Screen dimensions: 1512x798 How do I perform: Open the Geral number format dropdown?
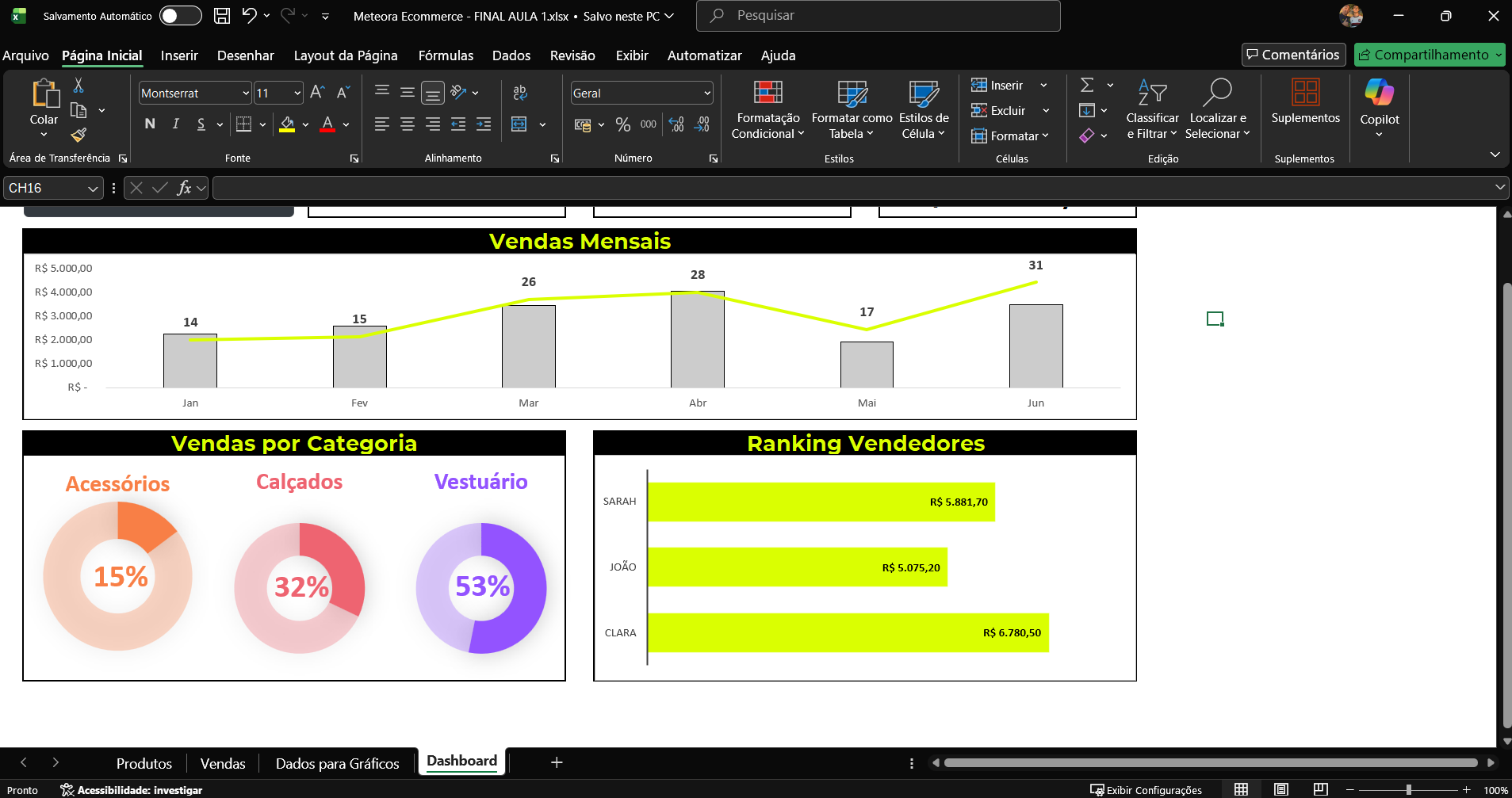[x=706, y=94]
